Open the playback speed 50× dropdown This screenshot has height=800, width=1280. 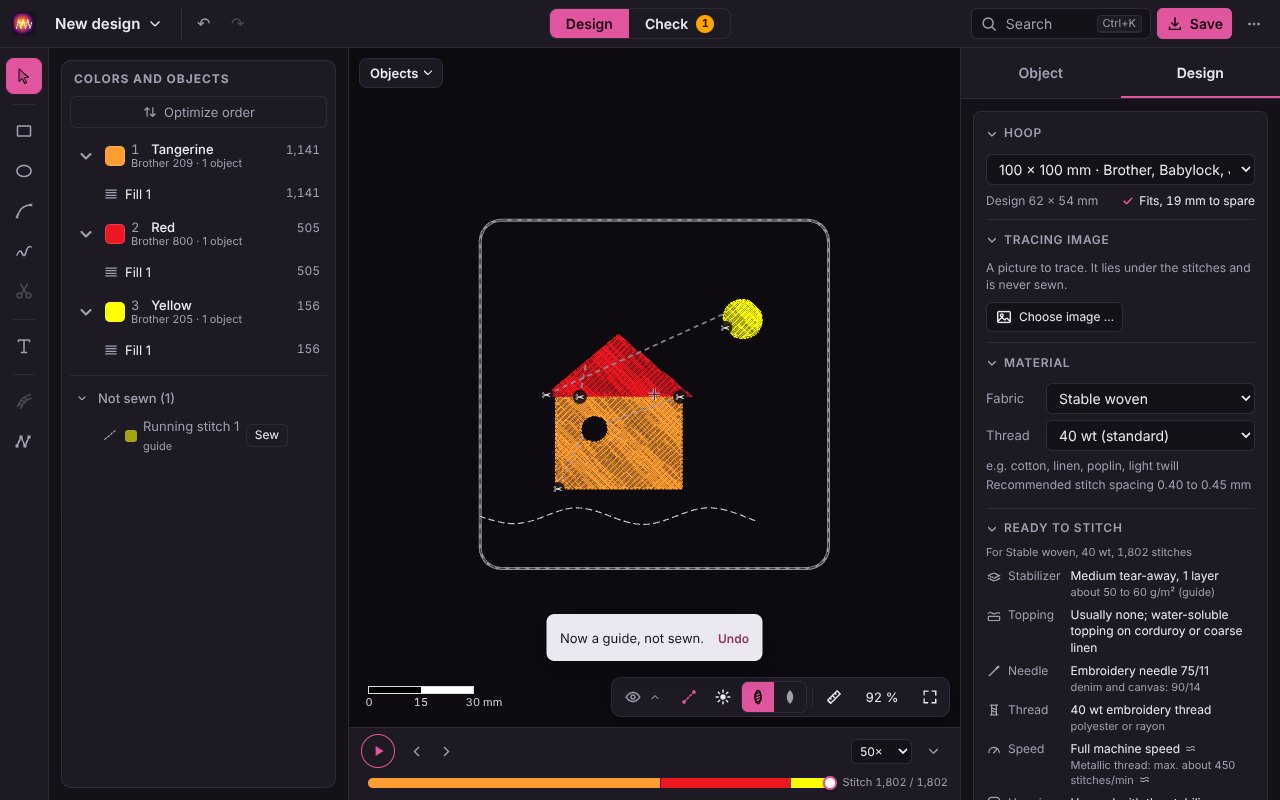tap(881, 751)
